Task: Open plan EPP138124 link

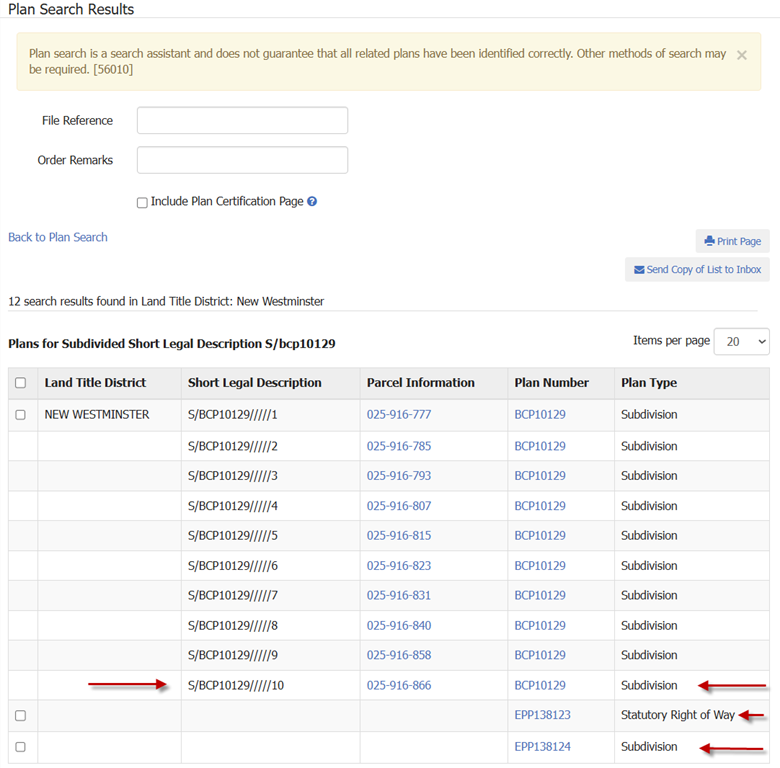Action: click(542, 747)
